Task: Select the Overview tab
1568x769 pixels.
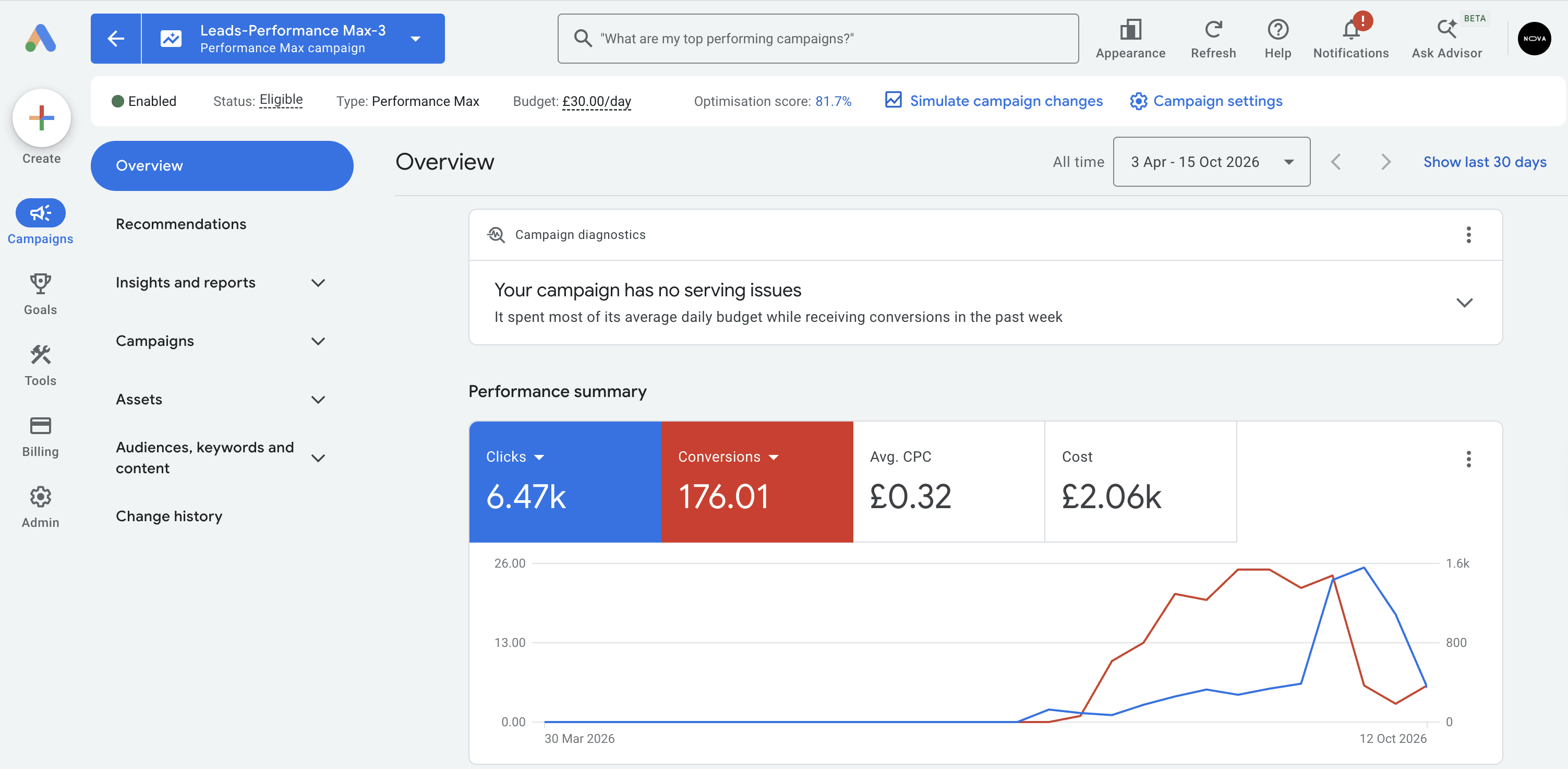Action: click(222, 165)
